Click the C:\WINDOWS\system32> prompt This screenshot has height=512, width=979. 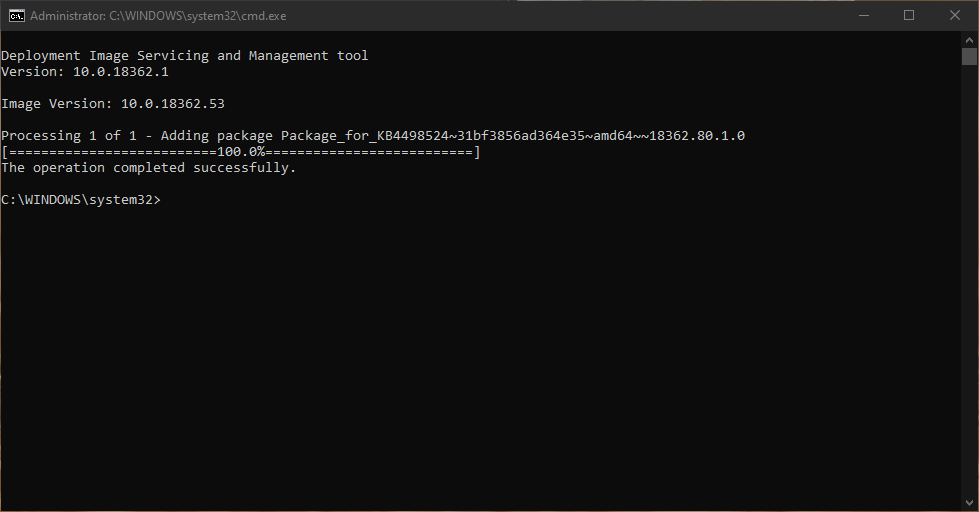(x=80, y=200)
